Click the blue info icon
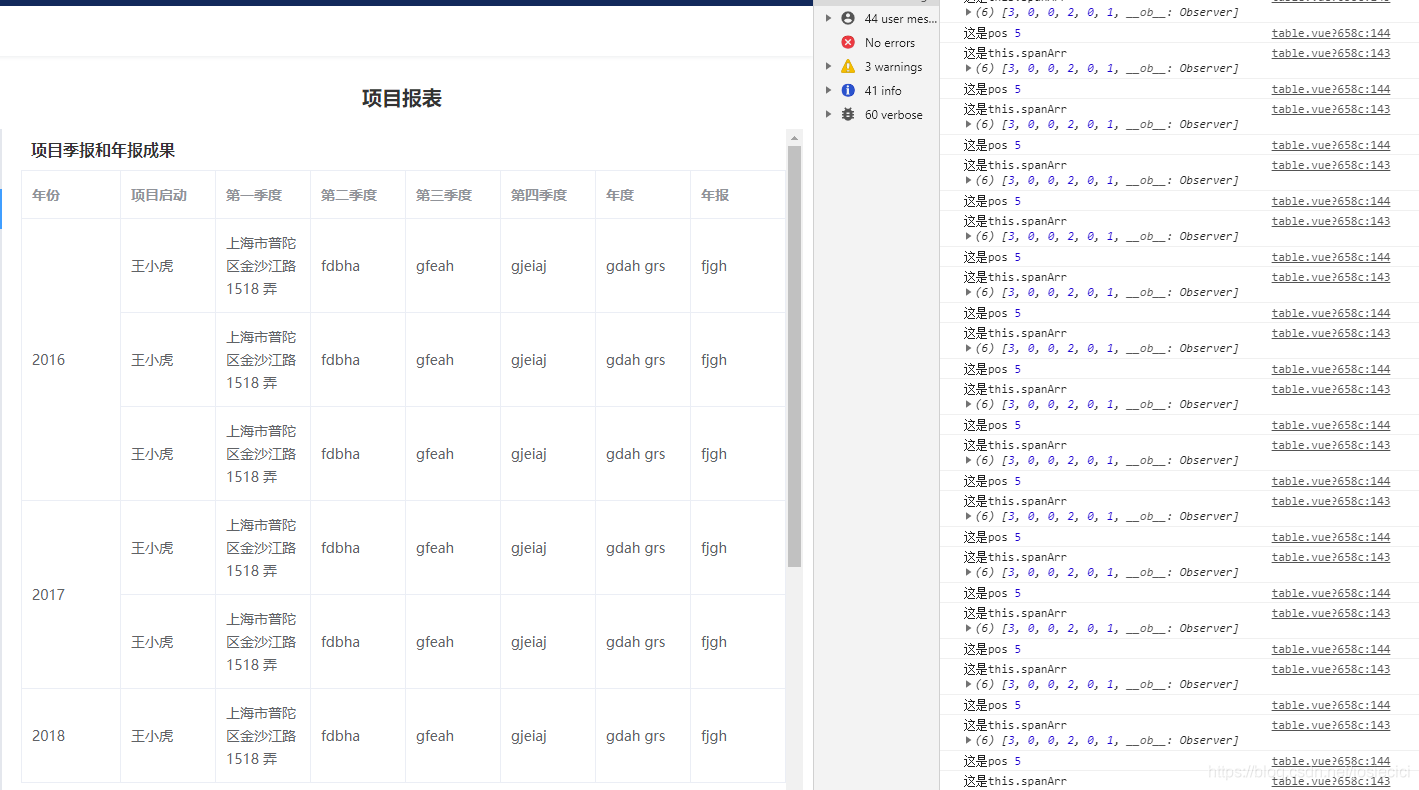Screen dimensions: 1419x790 pos(848,90)
